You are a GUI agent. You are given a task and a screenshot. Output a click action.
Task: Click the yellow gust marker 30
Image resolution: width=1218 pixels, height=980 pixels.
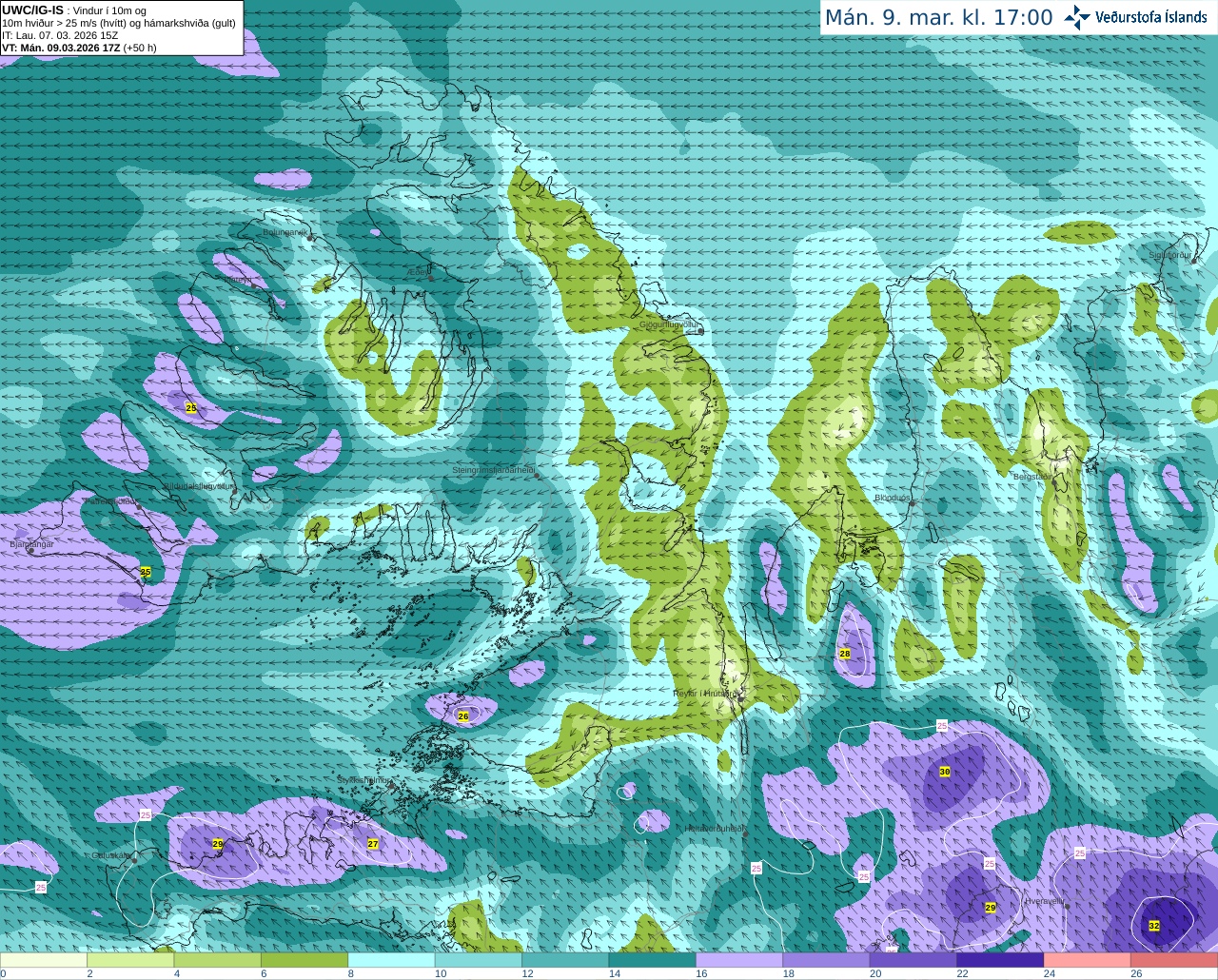(945, 772)
